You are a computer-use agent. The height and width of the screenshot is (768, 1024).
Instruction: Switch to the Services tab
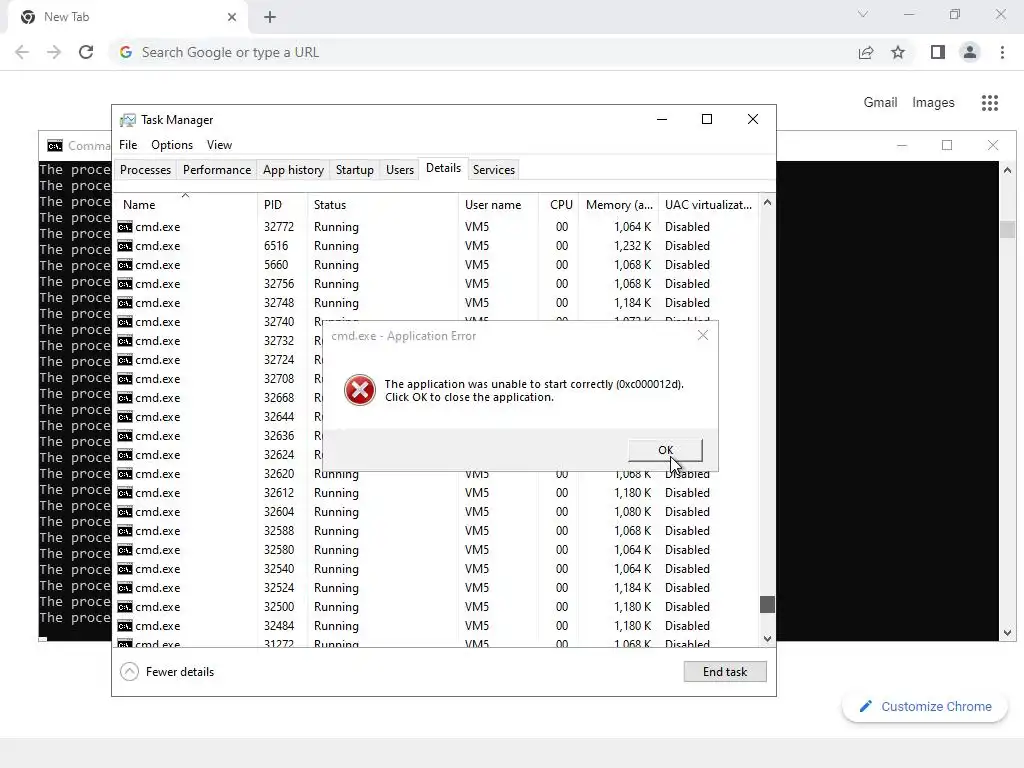[x=494, y=170]
